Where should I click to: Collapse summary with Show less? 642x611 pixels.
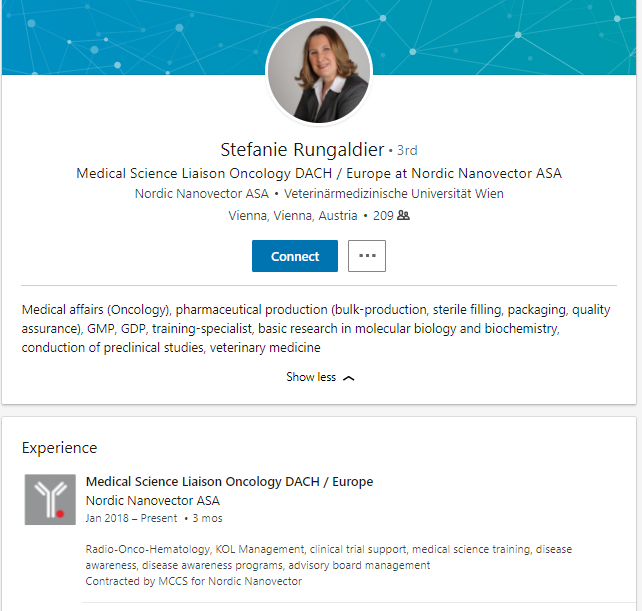click(320, 377)
